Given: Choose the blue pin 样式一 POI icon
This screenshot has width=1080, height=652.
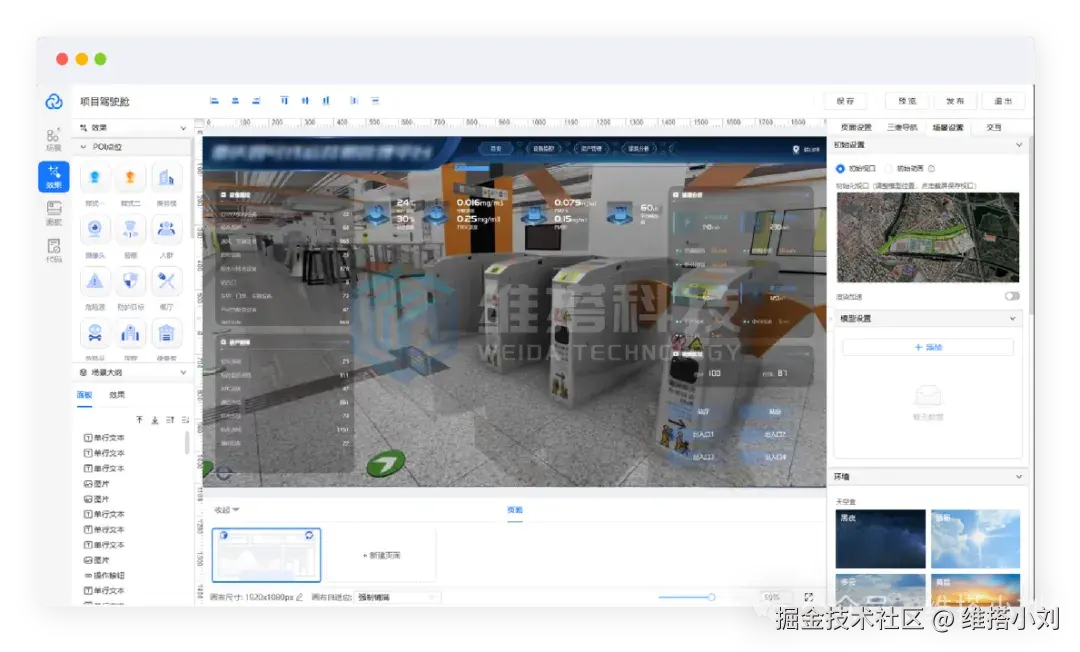Looking at the screenshot, I should coord(95,178).
